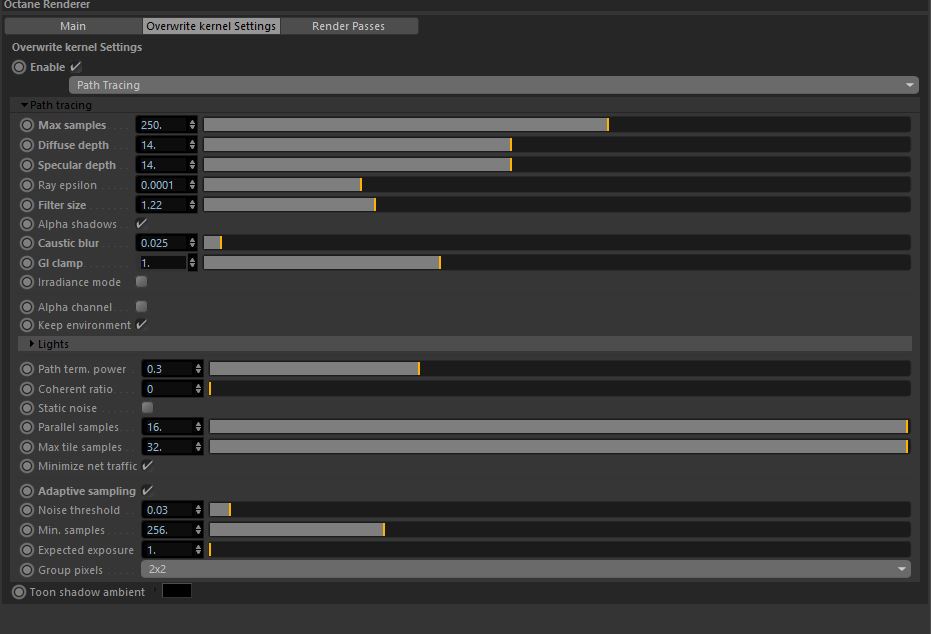
Task: Click the animation dot beside Parallel samples
Action: (x=27, y=427)
